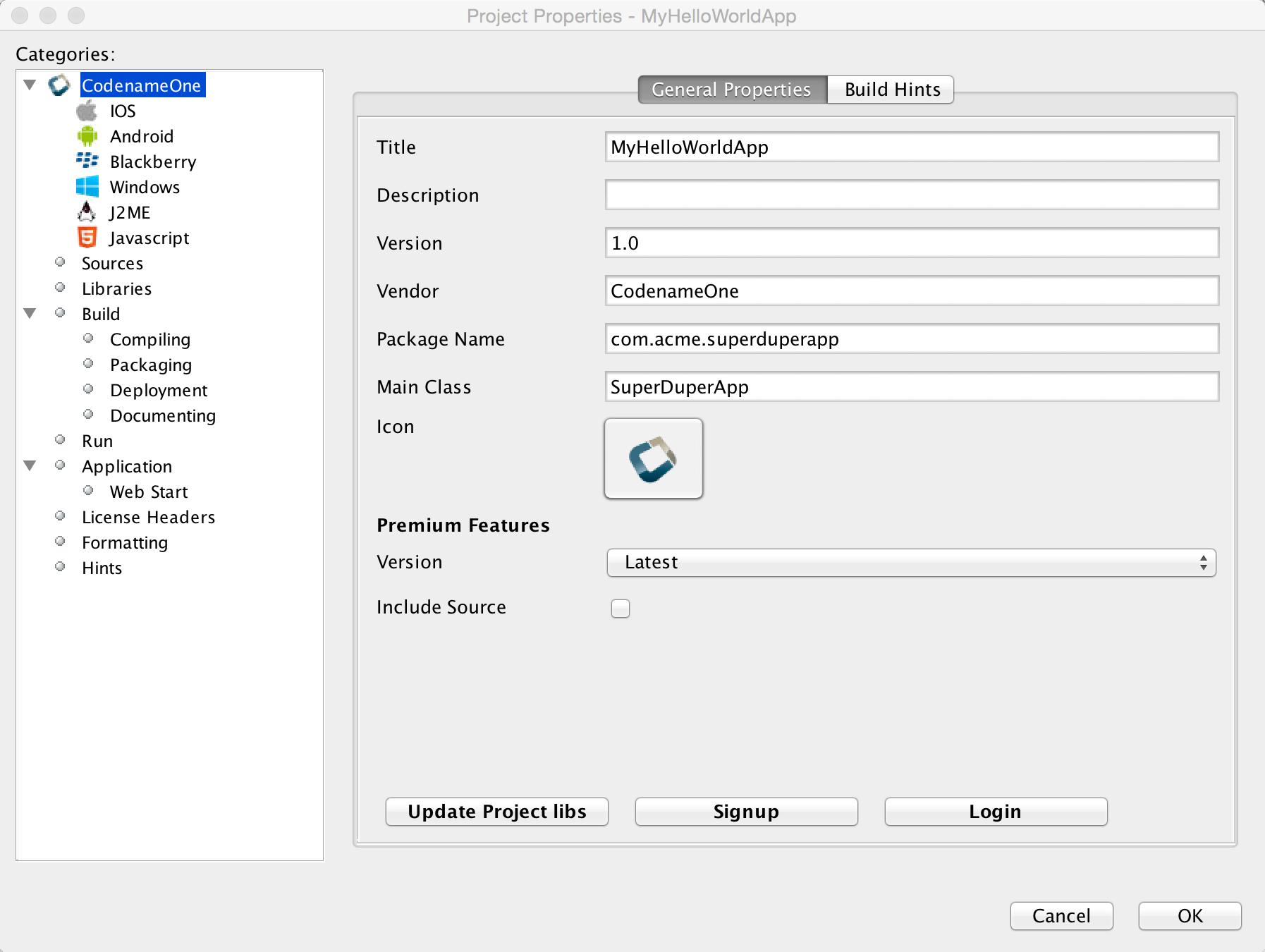Select the Deployment category
1265x952 pixels.
(159, 390)
